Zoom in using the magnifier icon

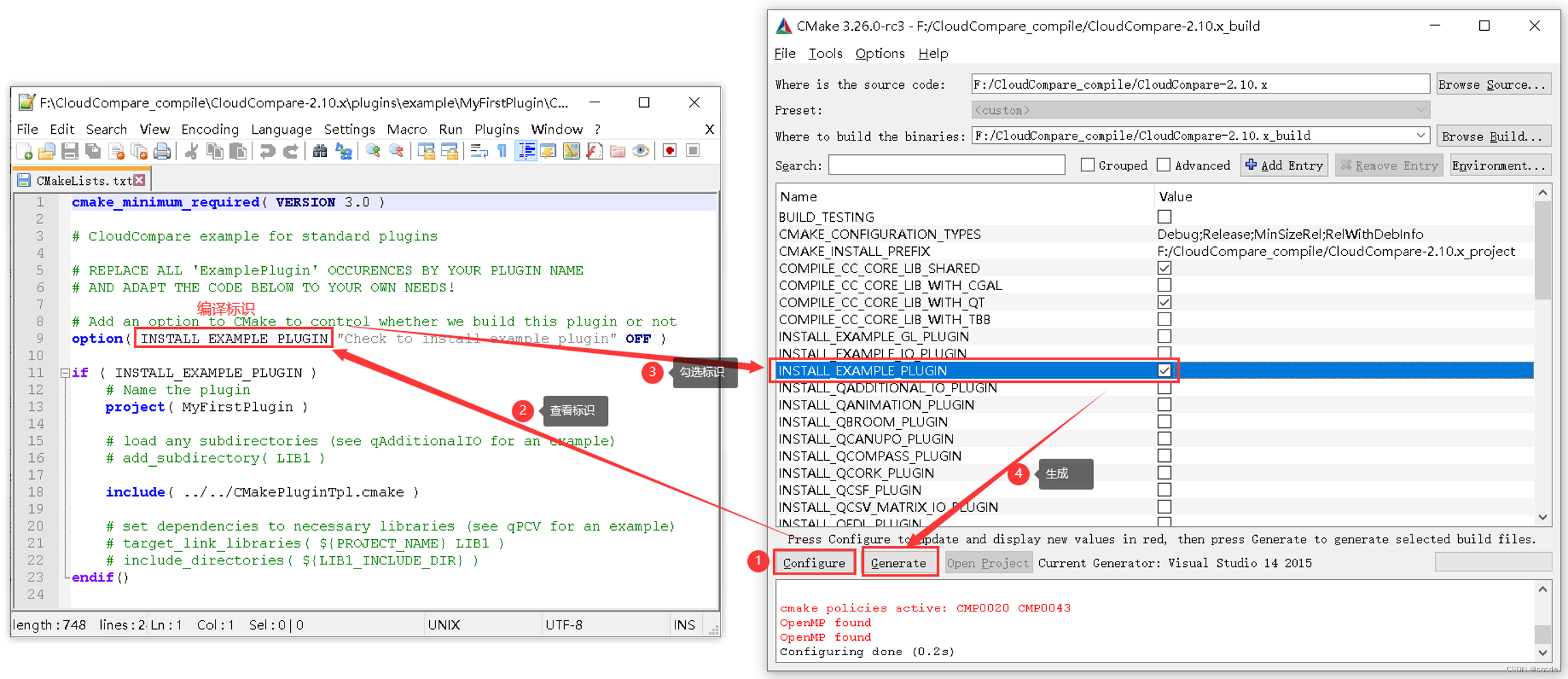pyautogui.click(x=373, y=151)
